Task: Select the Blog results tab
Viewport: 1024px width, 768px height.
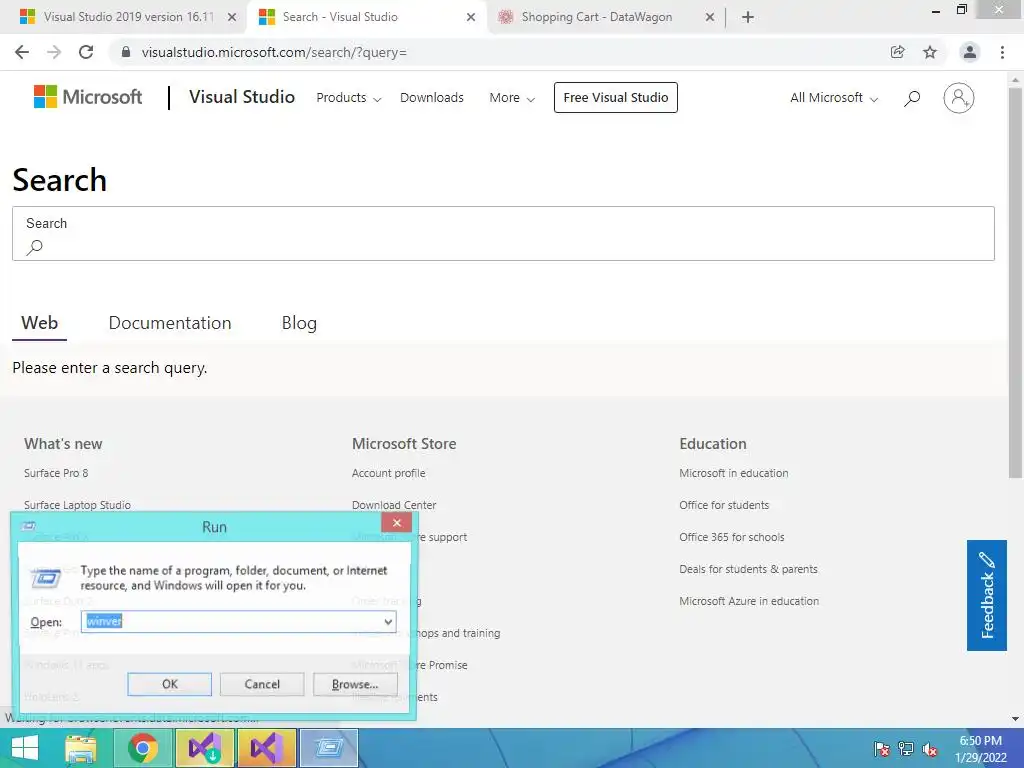Action: [299, 323]
